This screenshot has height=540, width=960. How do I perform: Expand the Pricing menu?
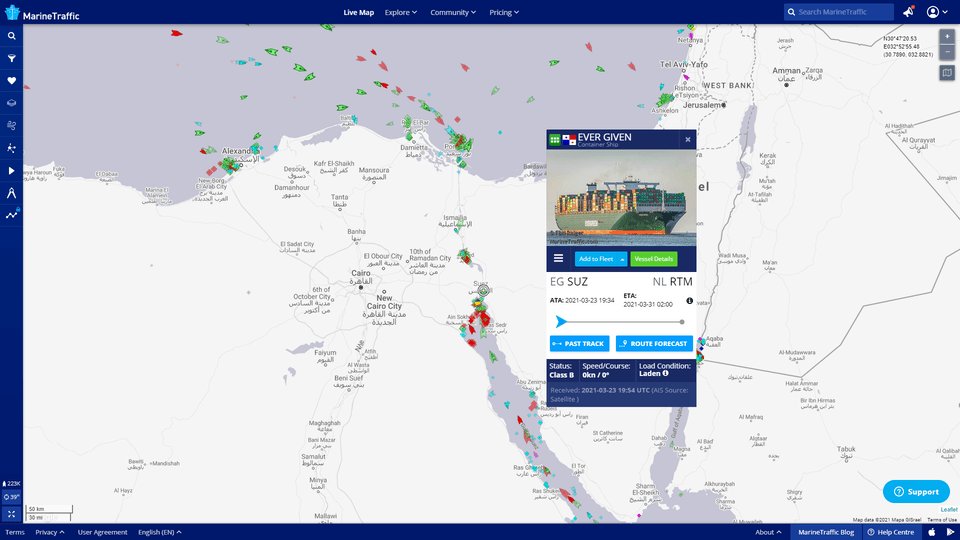click(504, 12)
